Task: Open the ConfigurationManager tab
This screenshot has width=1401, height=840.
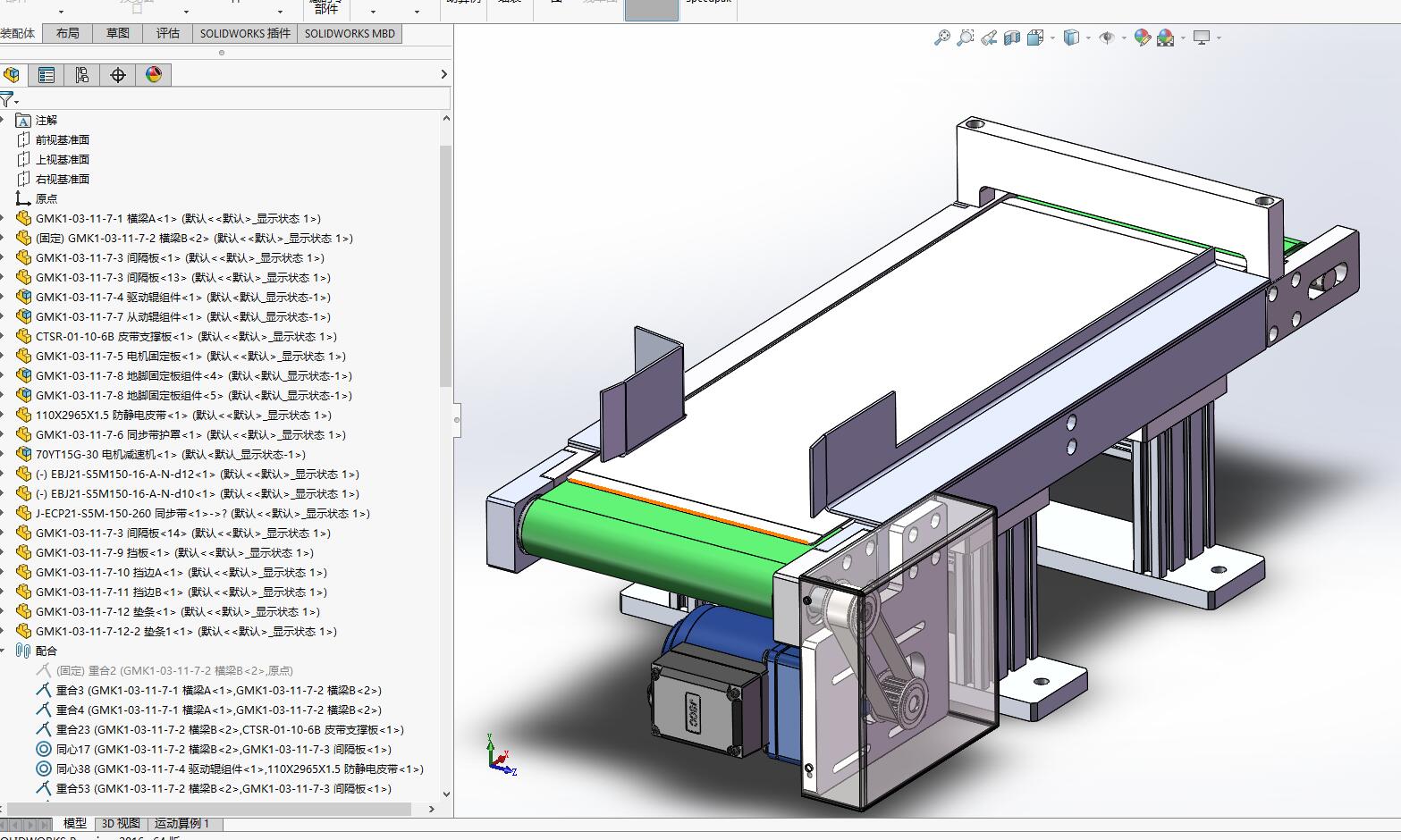Action: [82, 75]
